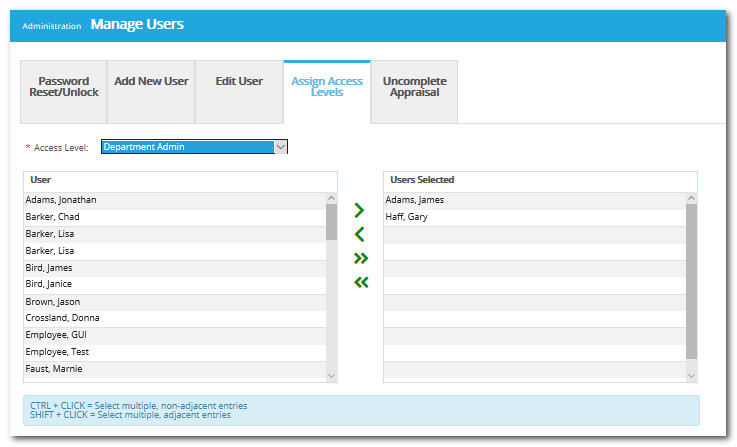The height and width of the screenshot is (447, 737).
Task: Click double right arrows to add all users
Action: 360,258
